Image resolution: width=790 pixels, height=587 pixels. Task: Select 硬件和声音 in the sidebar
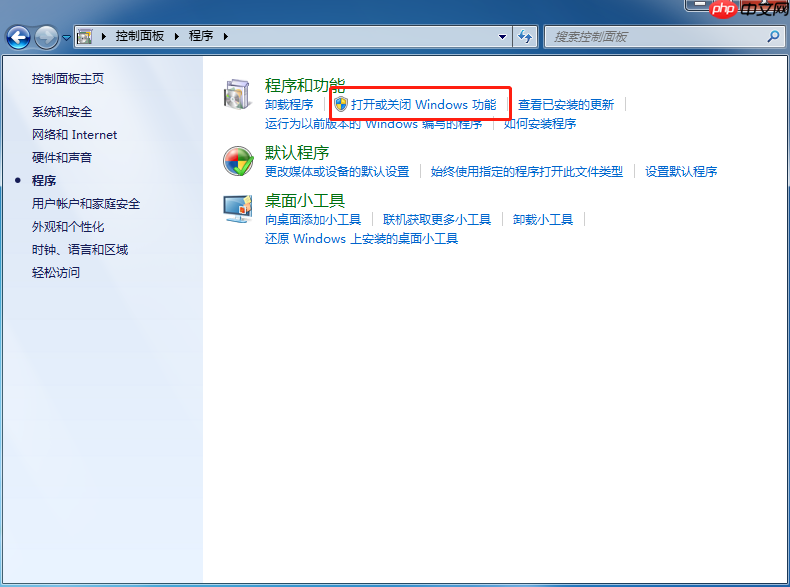pos(62,158)
